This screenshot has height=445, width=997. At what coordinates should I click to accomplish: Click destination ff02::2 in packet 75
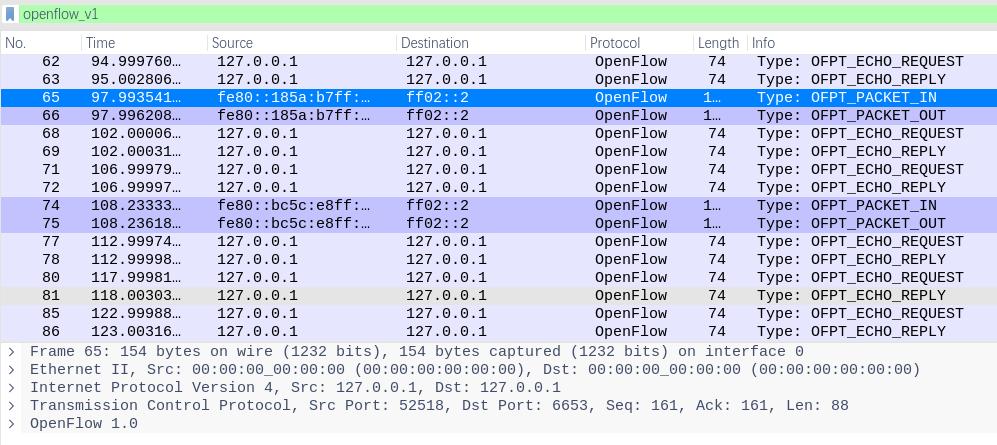437,223
